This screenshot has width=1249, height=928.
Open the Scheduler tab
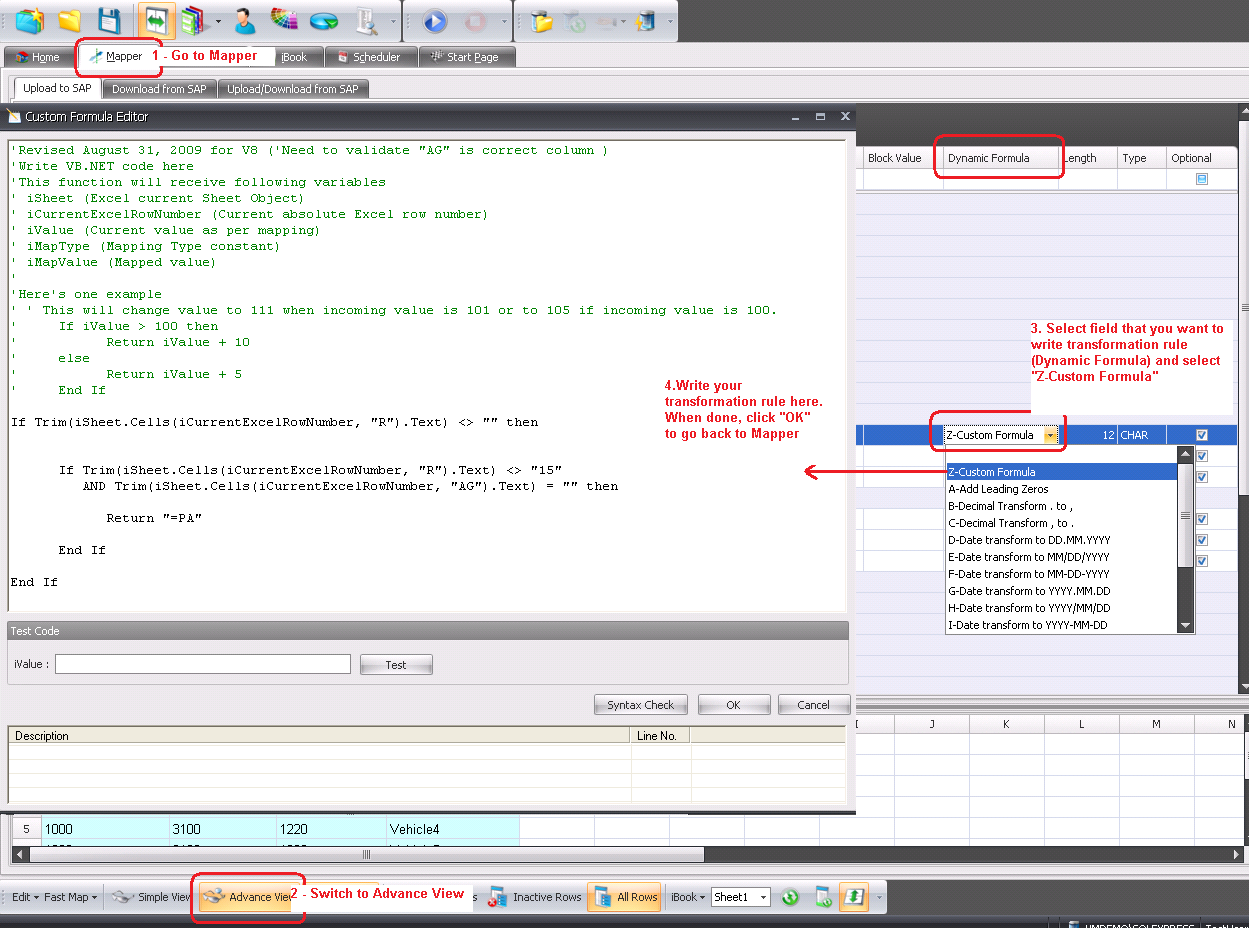[x=368, y=57]
